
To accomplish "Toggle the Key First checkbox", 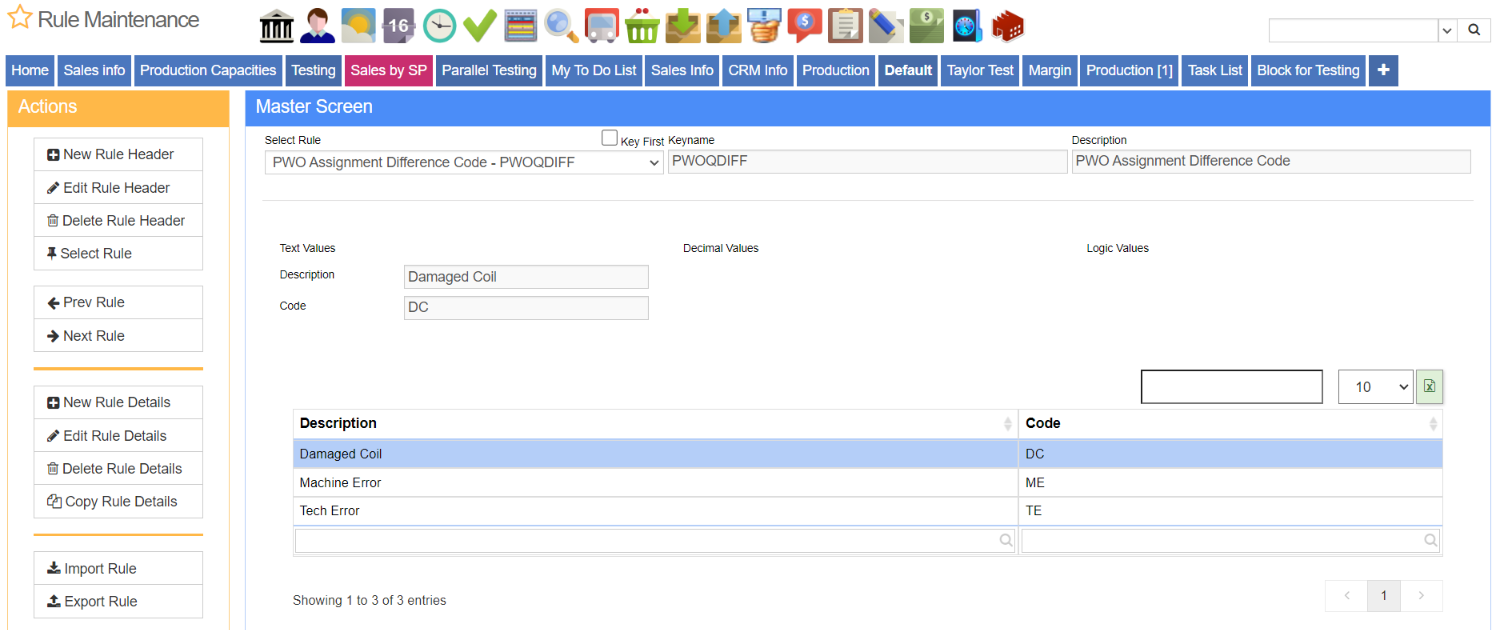I will (609, 138).
